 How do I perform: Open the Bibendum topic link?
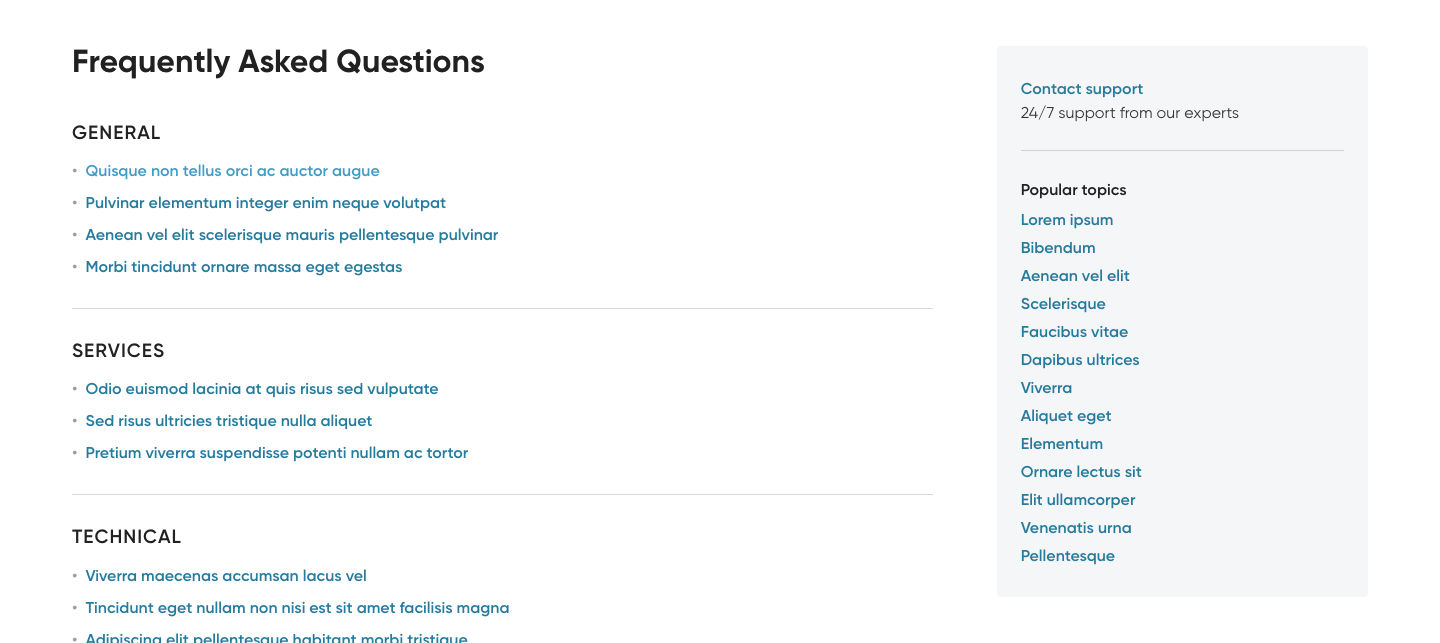[1057, 248]
